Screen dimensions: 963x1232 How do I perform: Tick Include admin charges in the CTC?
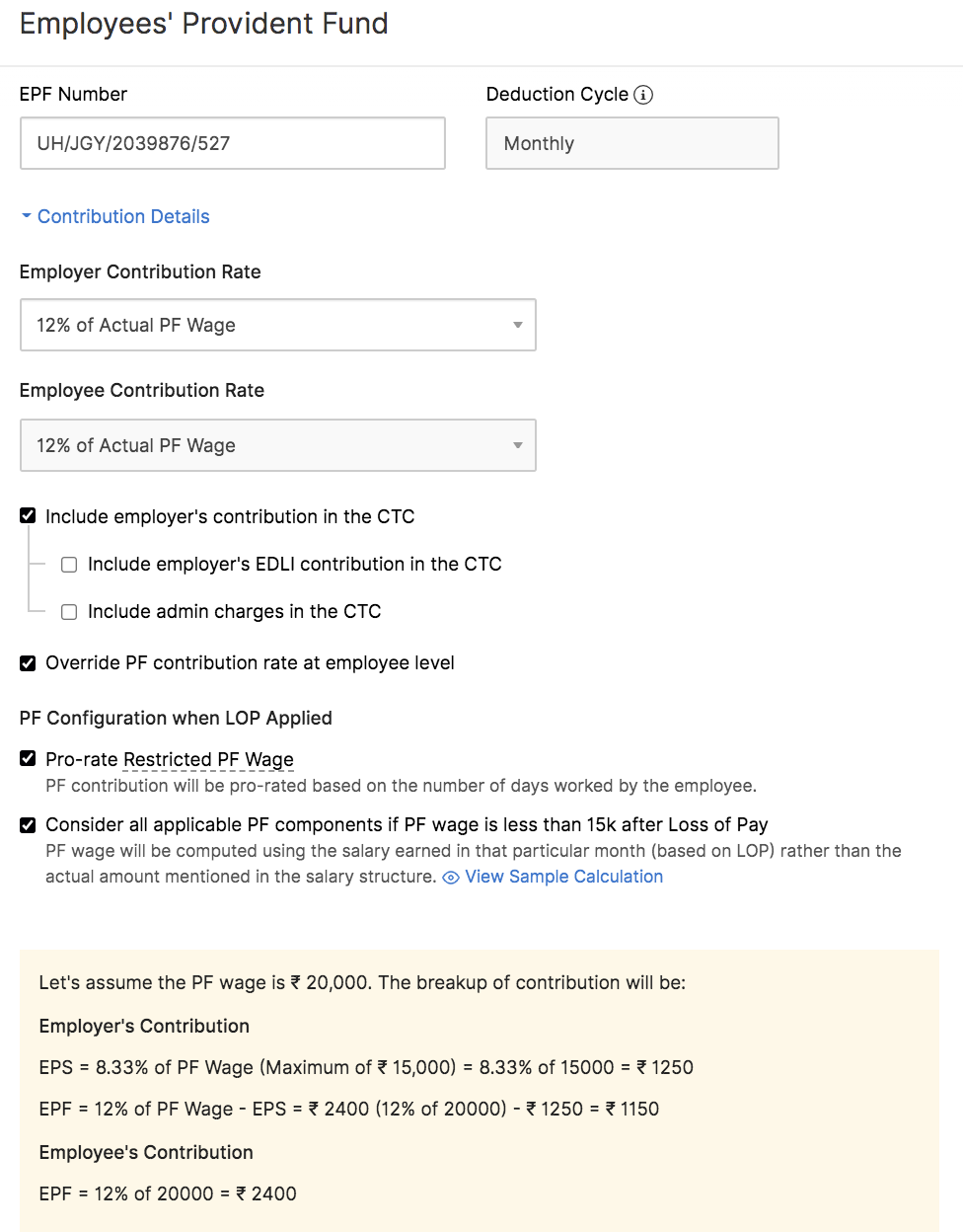pos(69,612)
